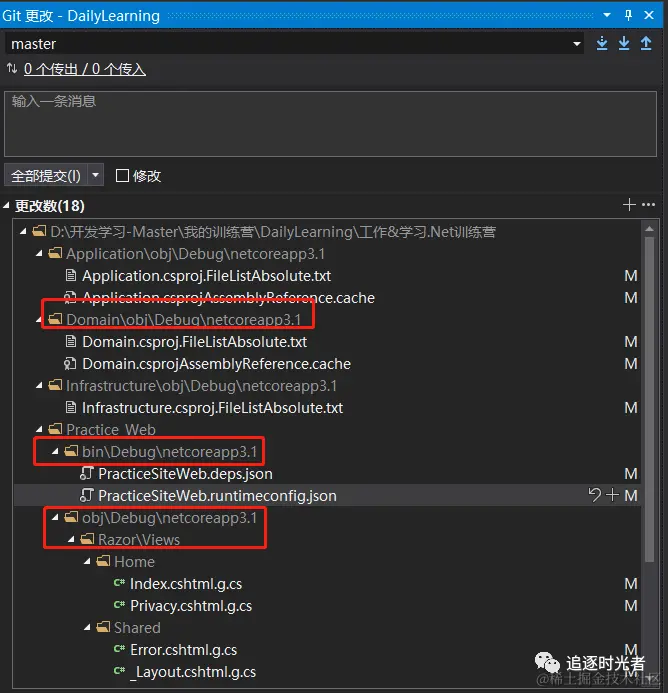Viewport: 668px width, 693px height.
Task: Select _Layout.cshtml.g.cs file
Action: pyautogui.click(x=193, y=672)
